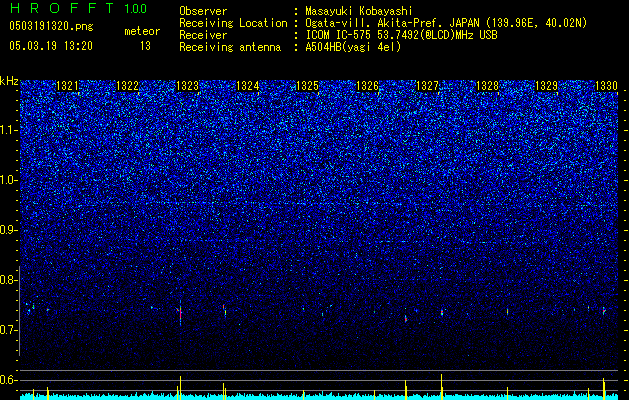Click the 1330 time marker

click(607, 86)
